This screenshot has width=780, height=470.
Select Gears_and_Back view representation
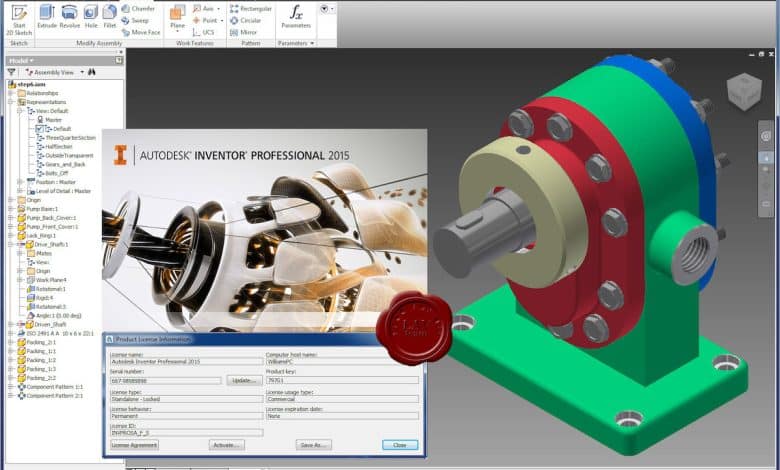point(65,164)
